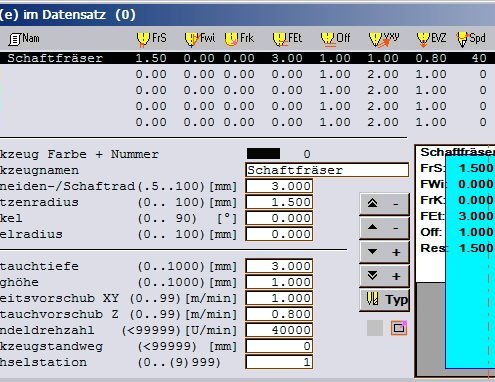The height and width of the screenshot is (382, 495).
Task: Click the Fwi column header icon
Action: click(x=191, y=39)
